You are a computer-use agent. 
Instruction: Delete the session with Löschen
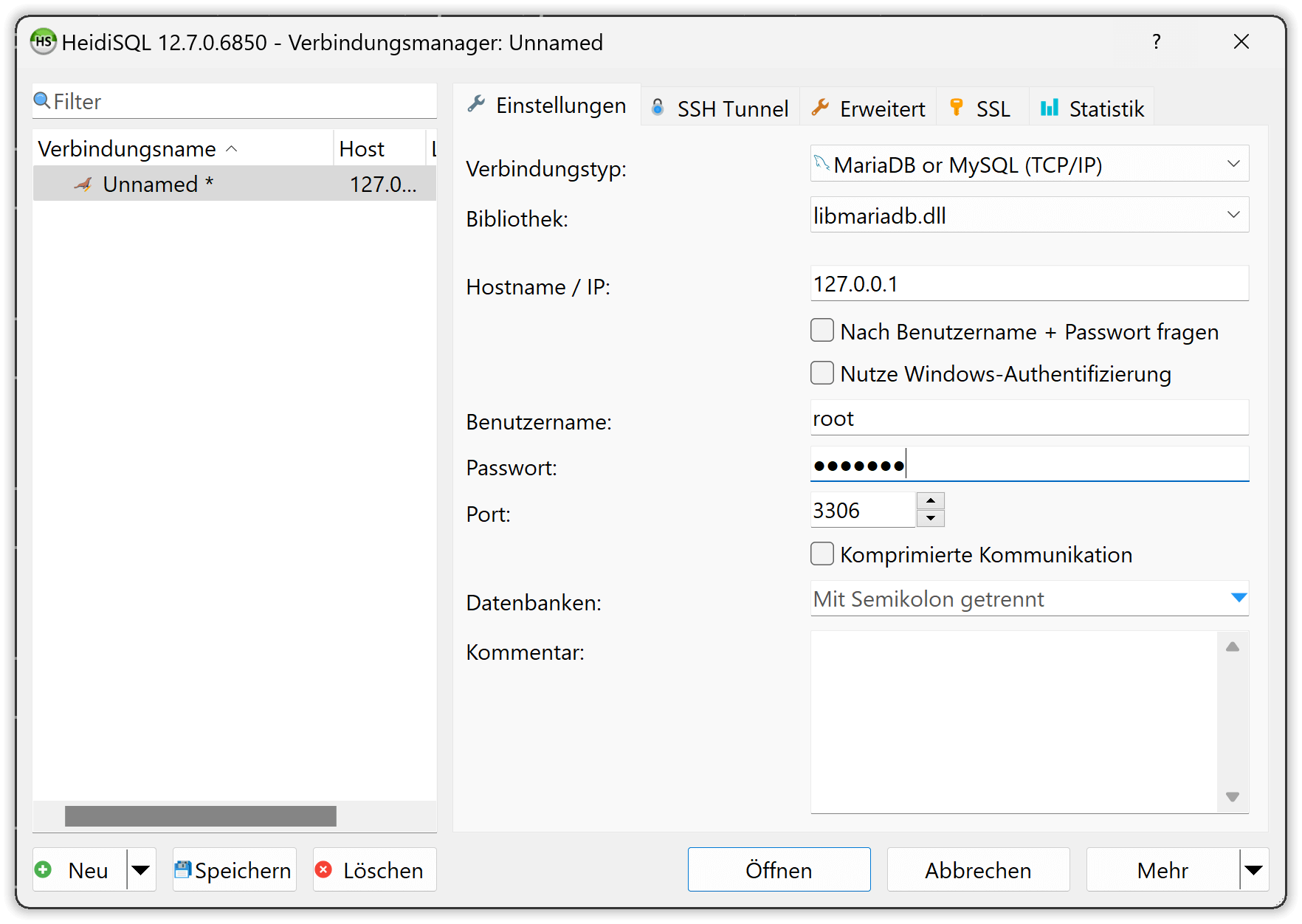375,869
